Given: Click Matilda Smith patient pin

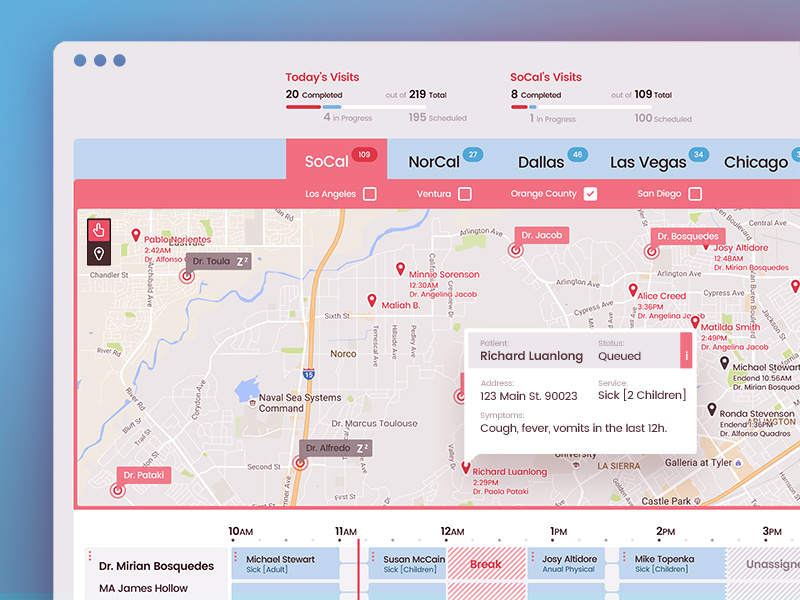Looking at the screenshot, I should [695, 322].
